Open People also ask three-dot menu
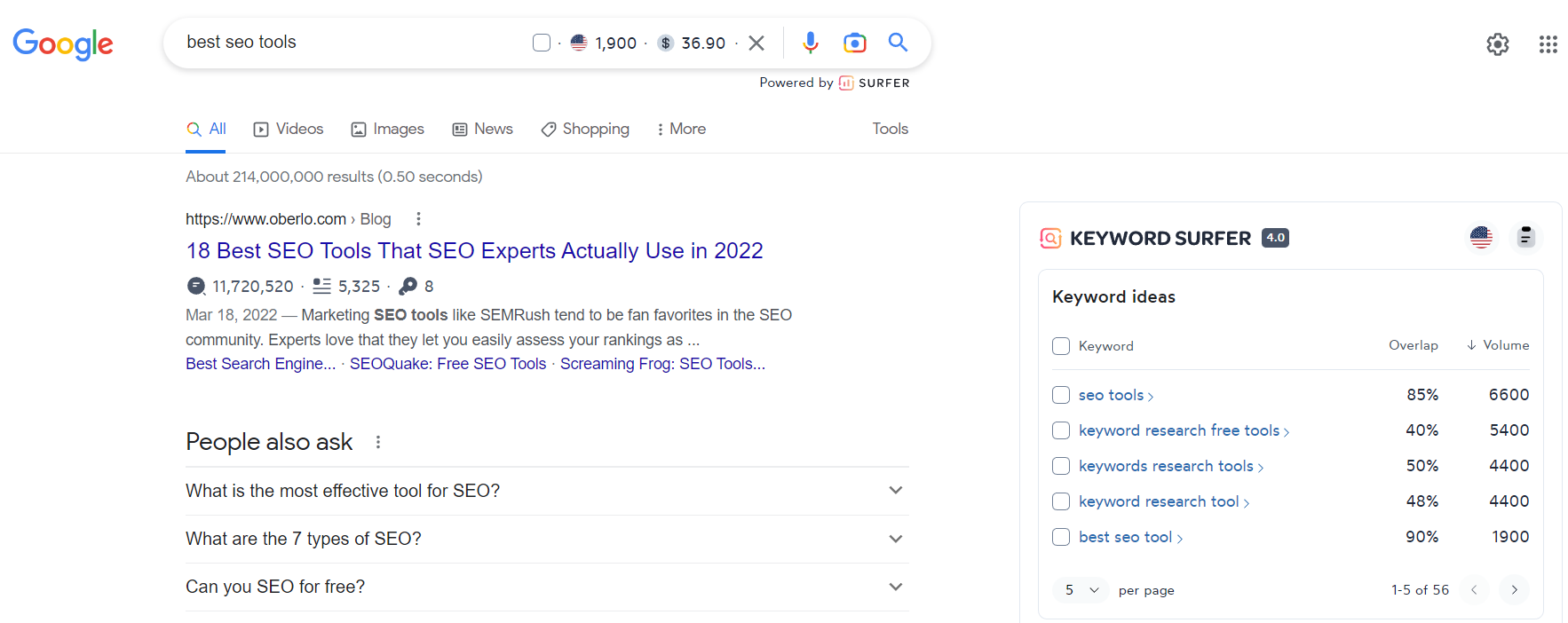 click(378, 442)
